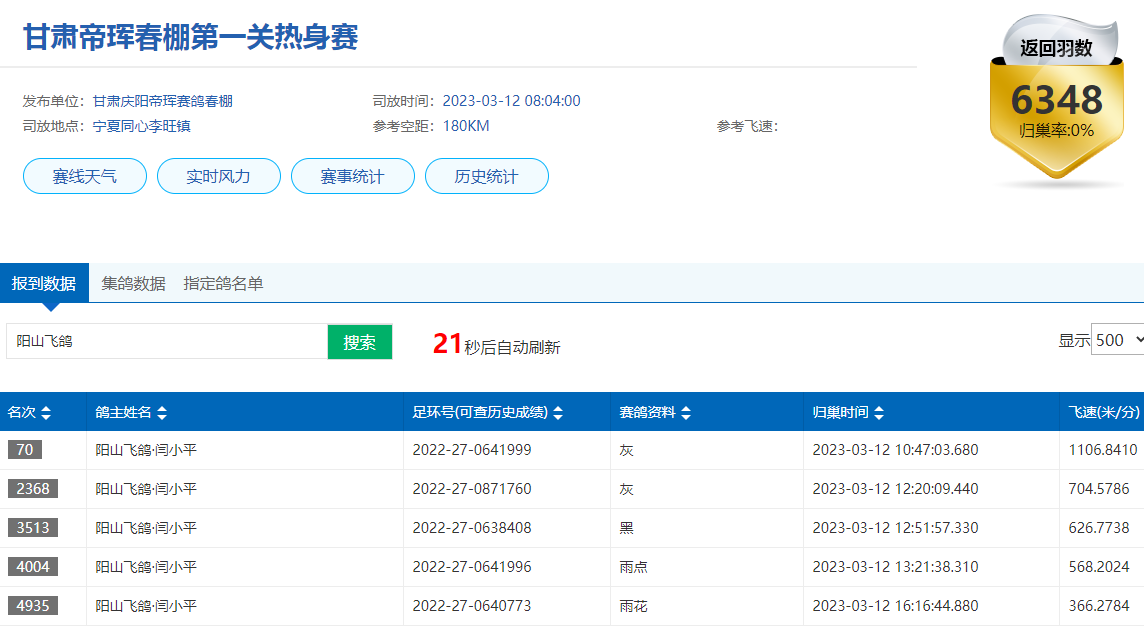
Task: View 实时风力 wind info
Action: pyautogui.click(x=219, y=176)
